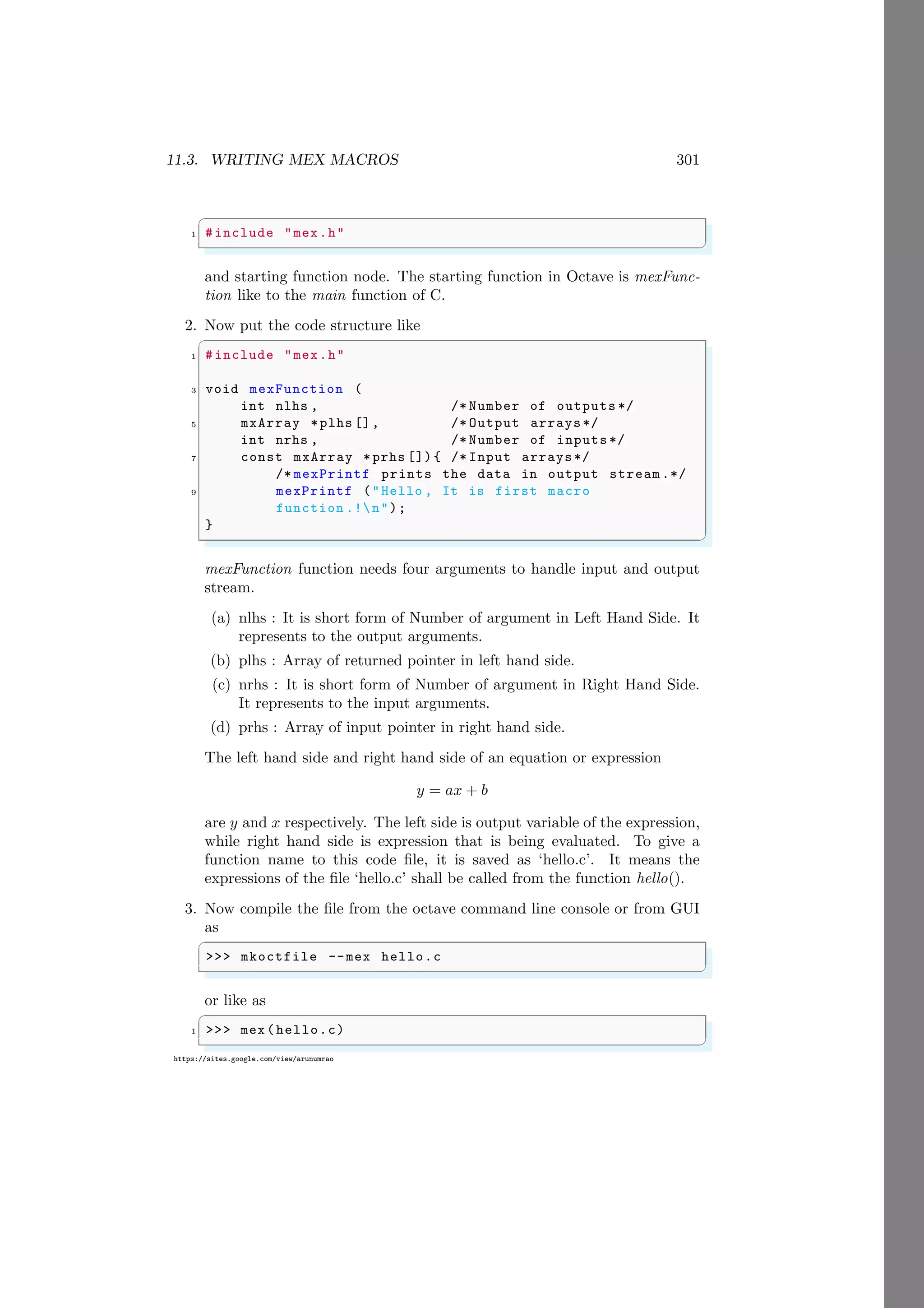Click the '/*Input arrays*/' comment
This screenshot has width=924, height=1308.
coord(520,458)
